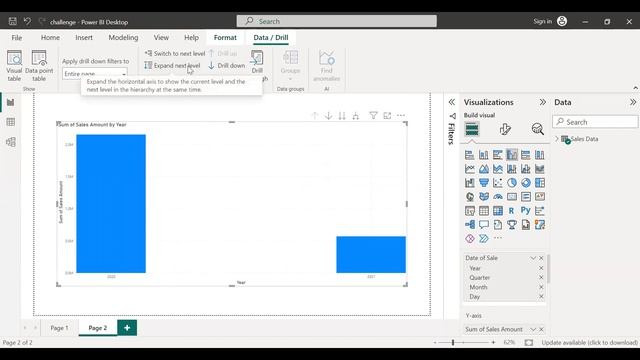Click in Data pane search box
640x360 pixels.
click(x=596, y=122)
